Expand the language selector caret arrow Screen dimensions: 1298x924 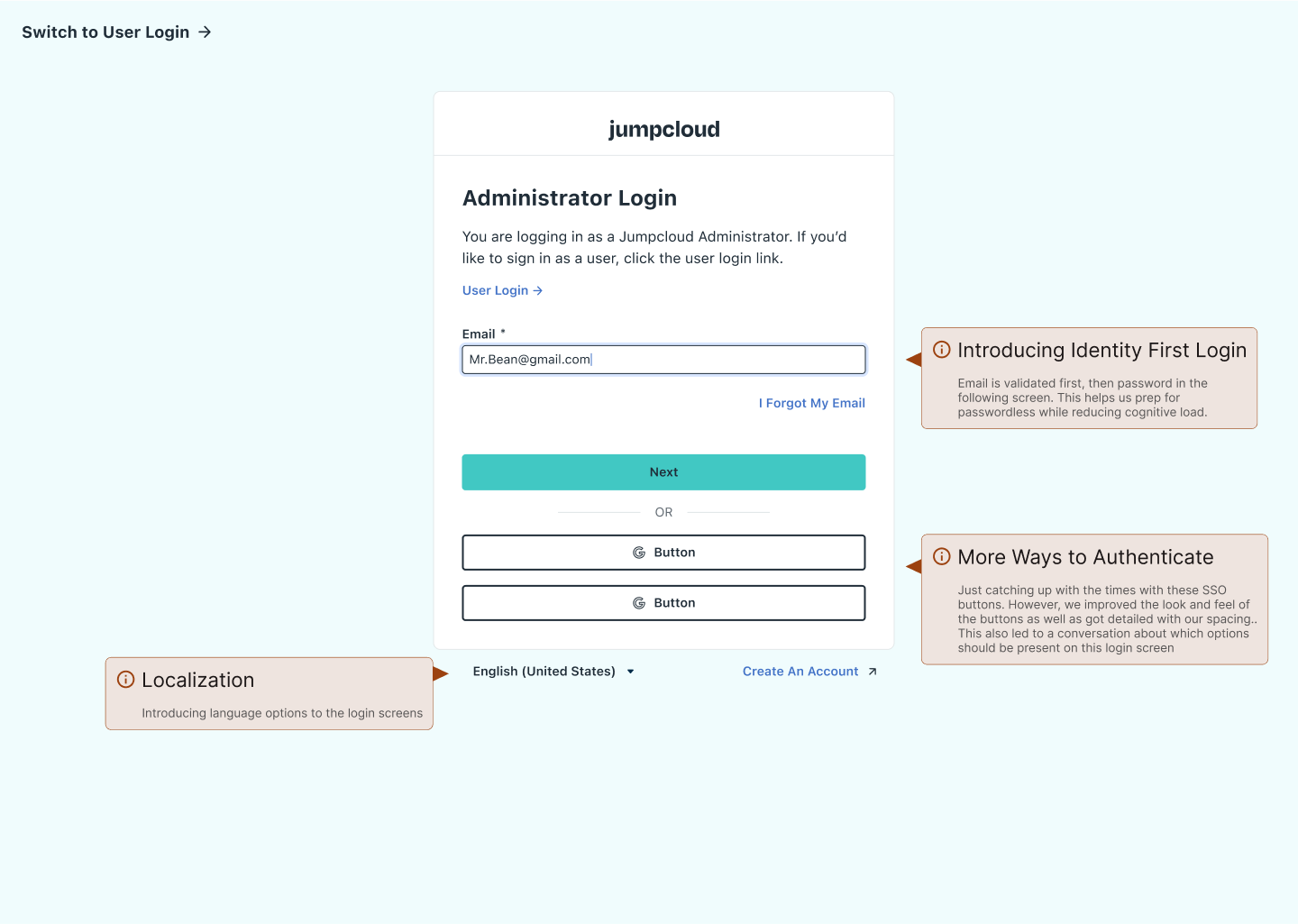click(x=631, y=672)
